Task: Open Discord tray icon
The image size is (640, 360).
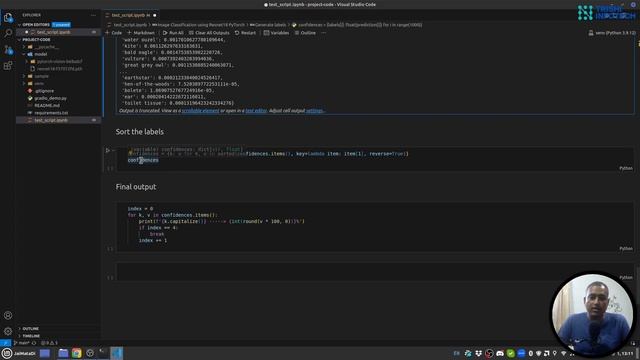Action: click(x=500, y=353)
